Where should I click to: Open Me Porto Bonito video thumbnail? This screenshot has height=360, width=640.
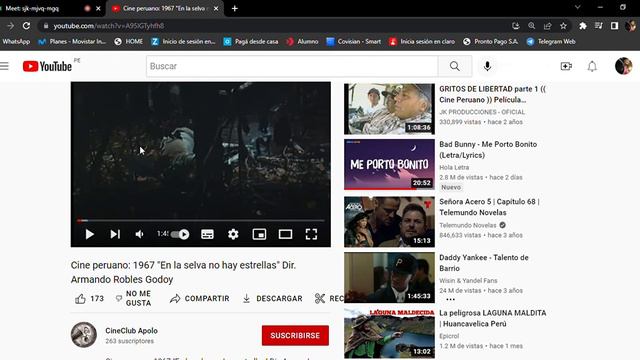(389, 164)
